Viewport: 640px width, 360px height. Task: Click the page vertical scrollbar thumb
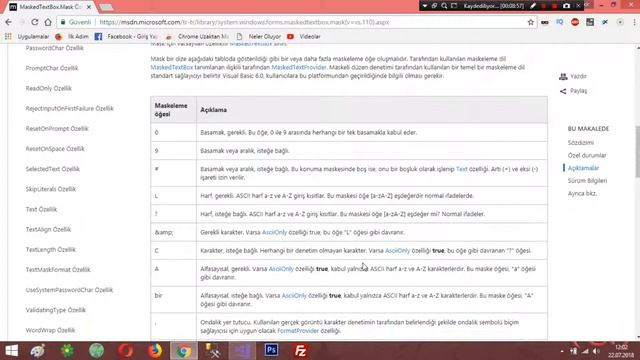(637, 152)
